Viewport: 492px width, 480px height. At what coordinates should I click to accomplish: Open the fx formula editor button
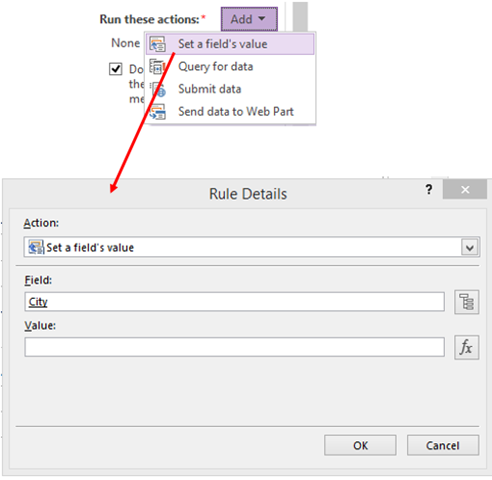tap(467, 347)
